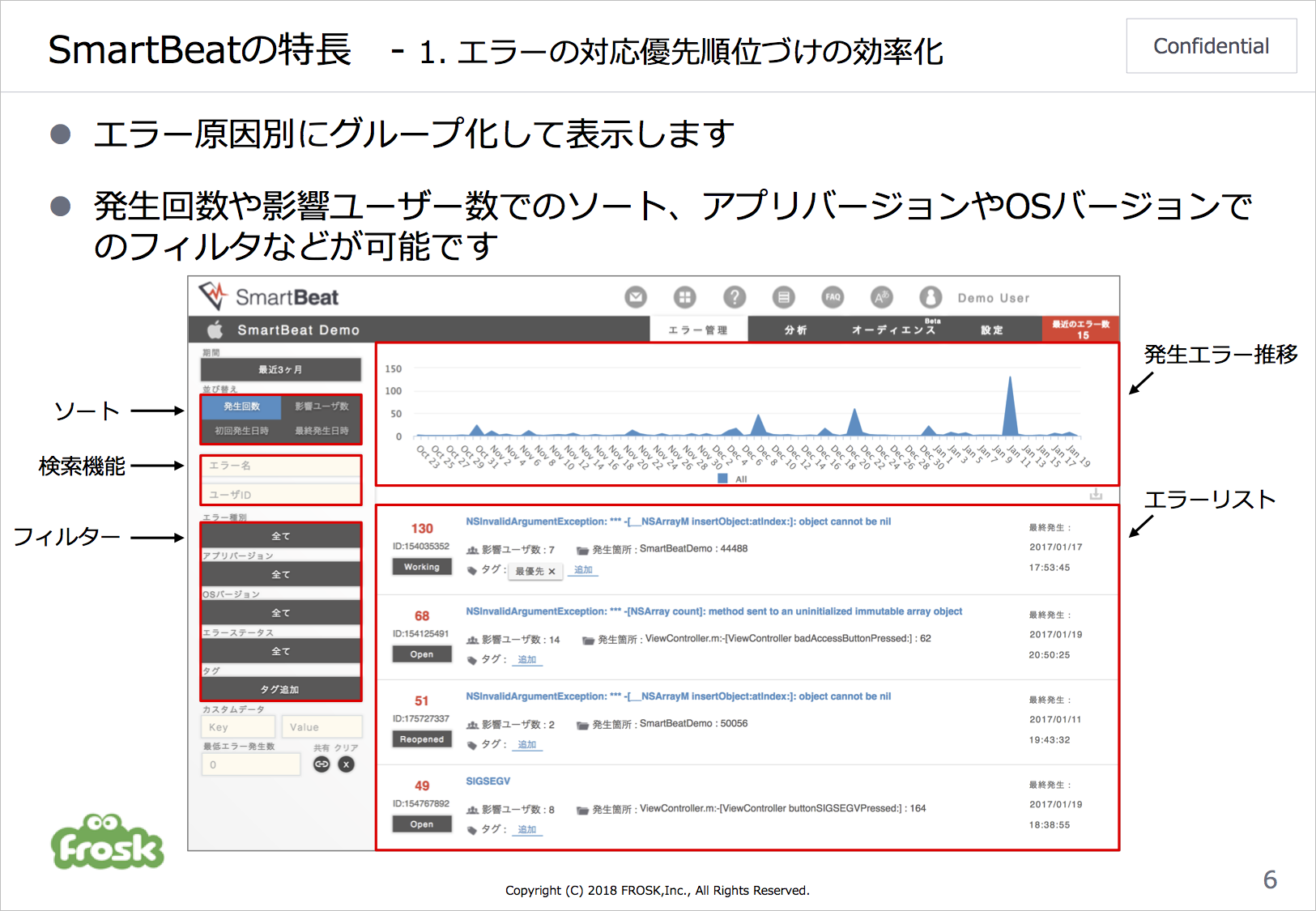
Task: Click the custom data Key field
Action: click(238, 727)
